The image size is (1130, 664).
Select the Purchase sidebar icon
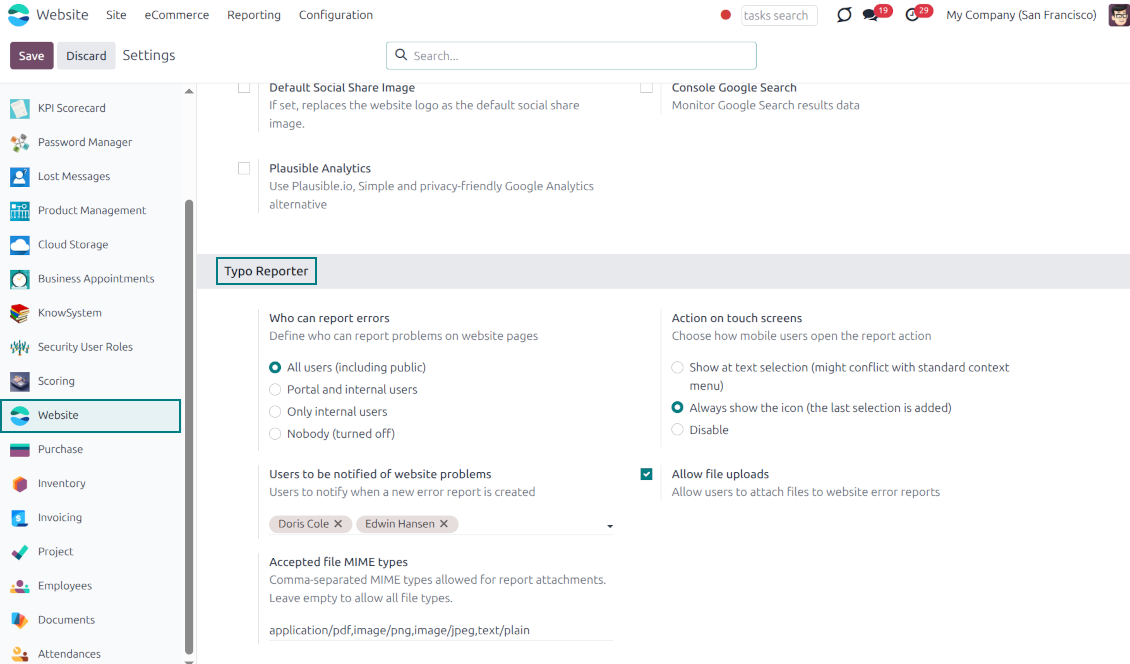18,449
